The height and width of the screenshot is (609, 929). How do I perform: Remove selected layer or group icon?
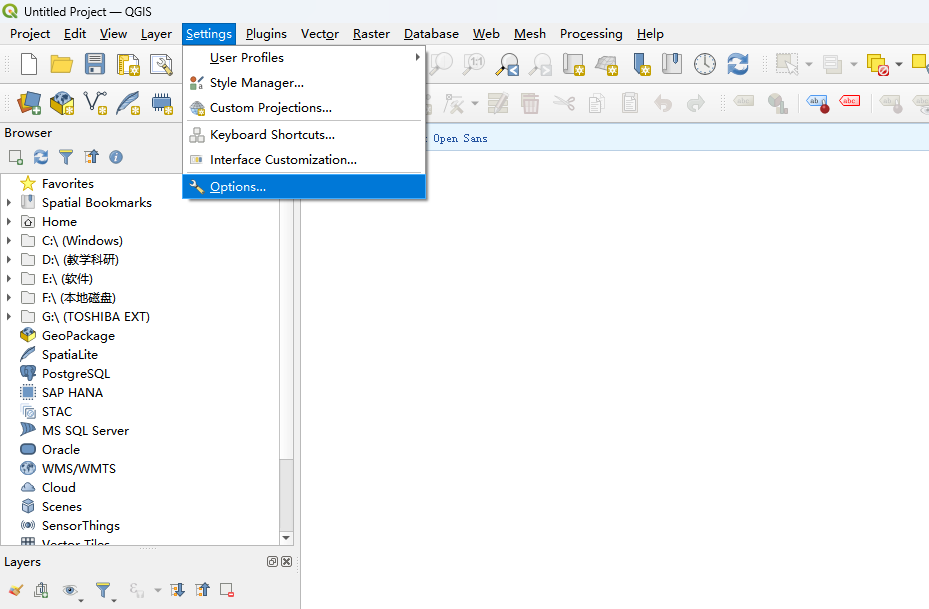click(x=227, y=590)
